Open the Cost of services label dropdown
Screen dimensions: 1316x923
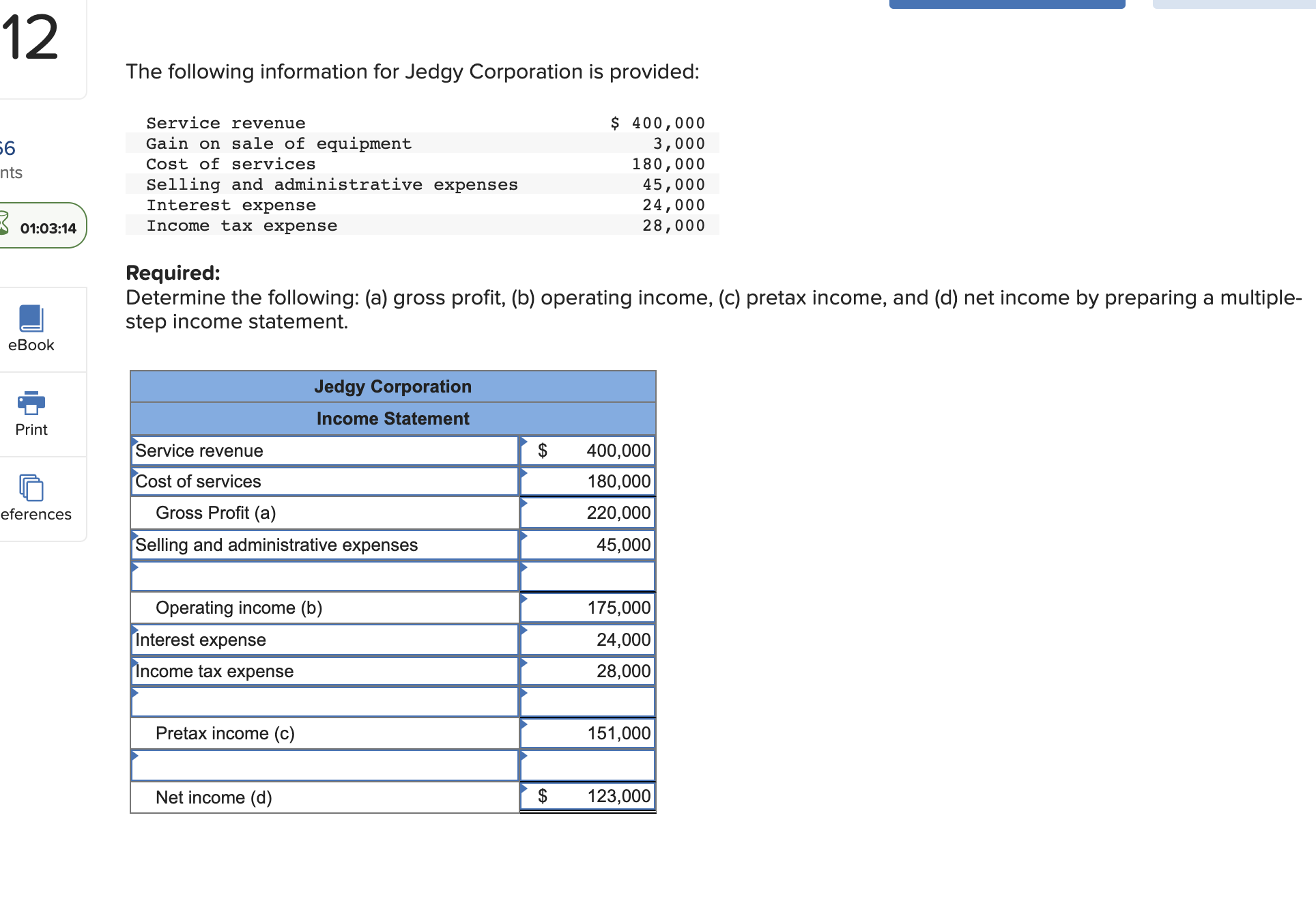click(134, 474)
